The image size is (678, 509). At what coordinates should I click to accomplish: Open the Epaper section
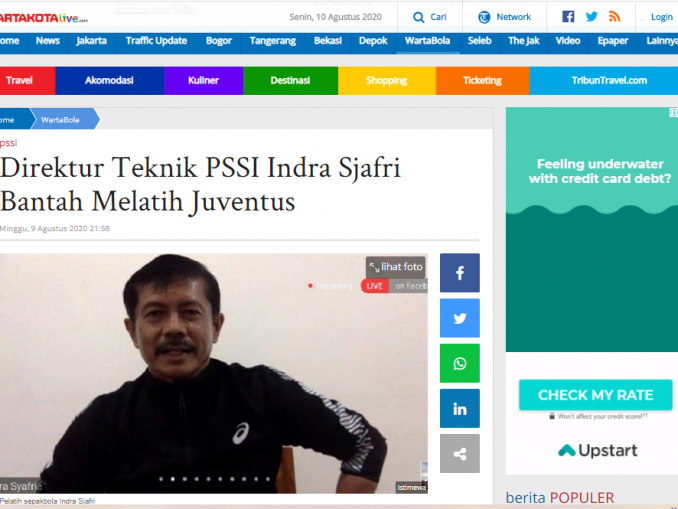click(613, 41)
